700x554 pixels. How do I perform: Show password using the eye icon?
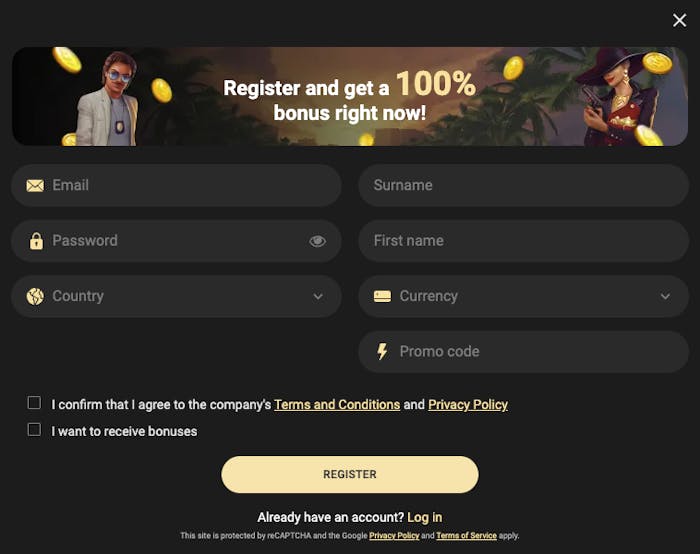(x=318, y=241)
